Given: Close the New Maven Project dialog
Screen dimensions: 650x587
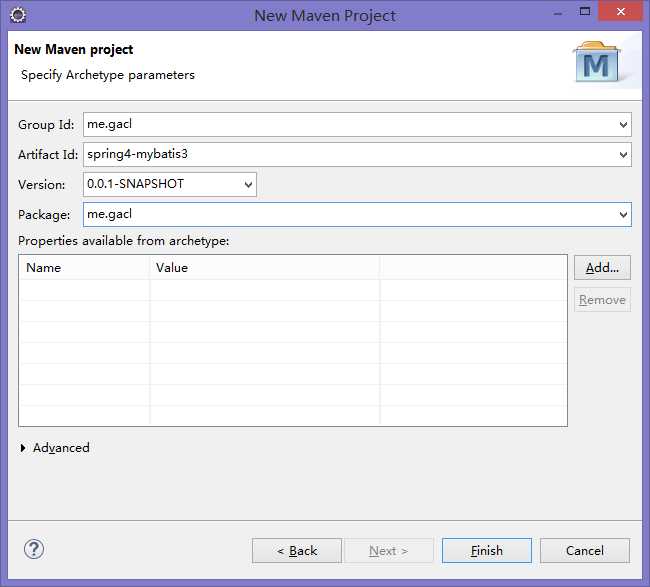Looking at the screenshot, I should [x=621, y=11].
